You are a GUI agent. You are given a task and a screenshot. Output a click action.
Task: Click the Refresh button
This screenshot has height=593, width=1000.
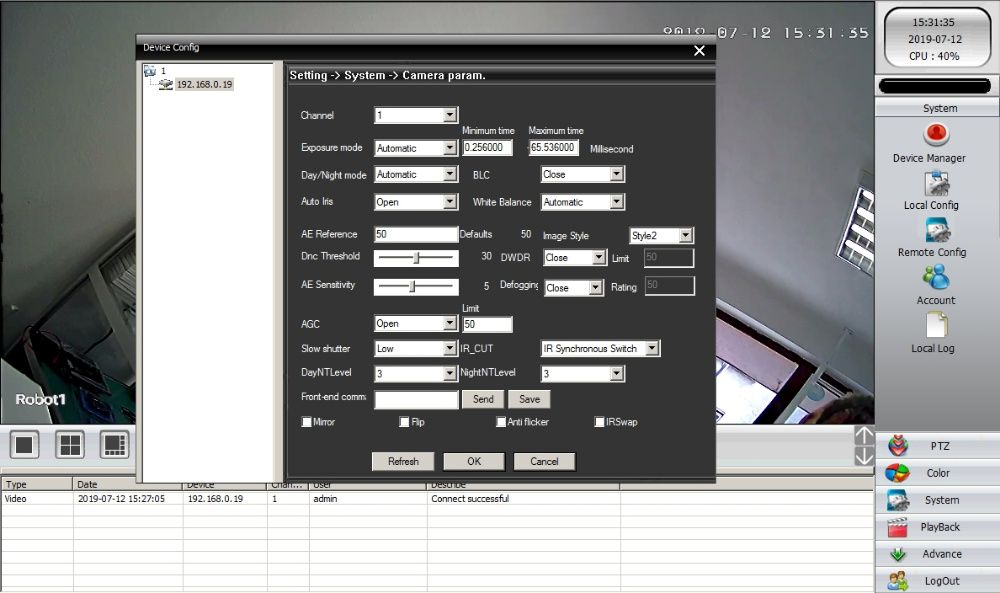pos(403,461)
